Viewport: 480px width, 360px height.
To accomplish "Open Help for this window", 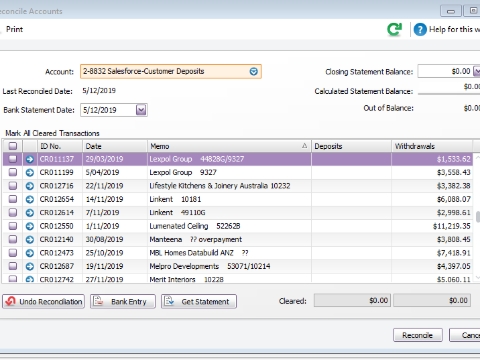I will (447, 29).
